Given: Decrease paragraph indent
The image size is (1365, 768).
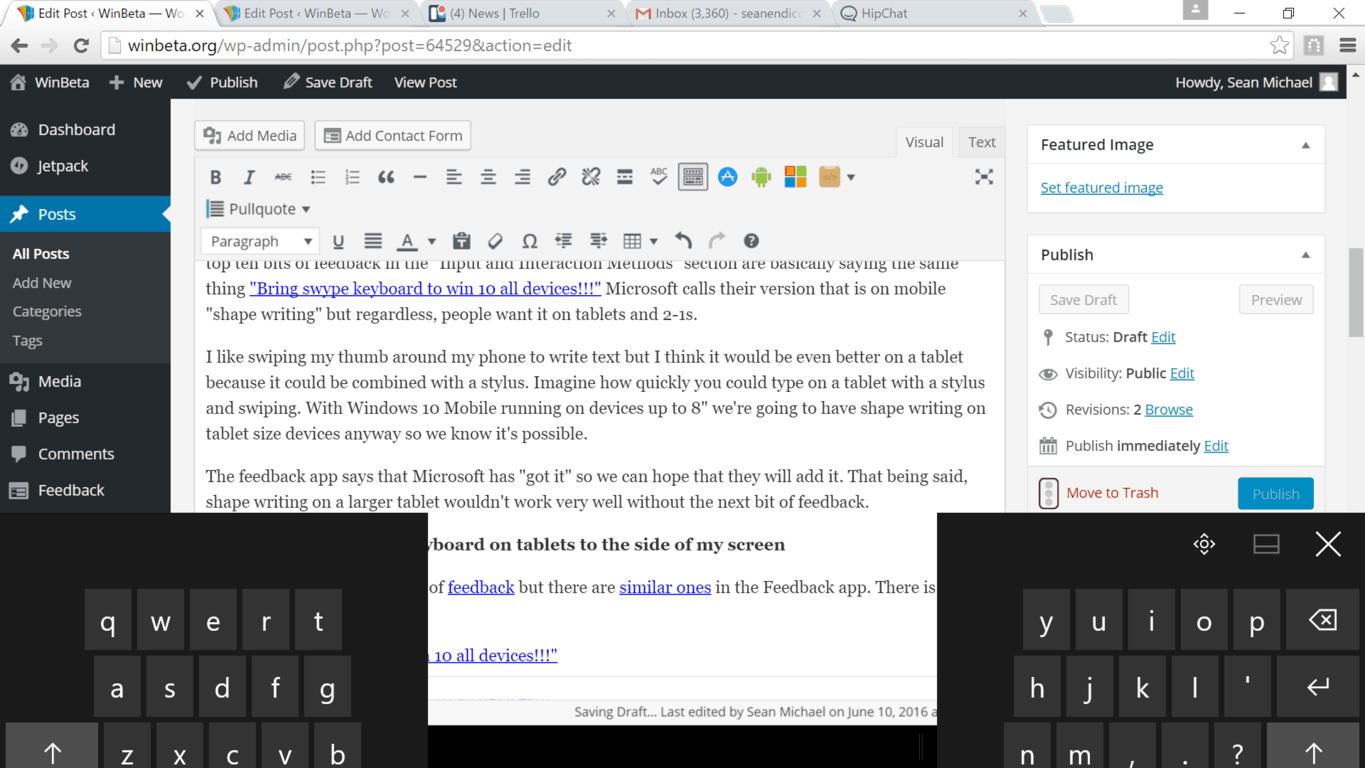Looking at the screenshot, I should pos(564,241).
